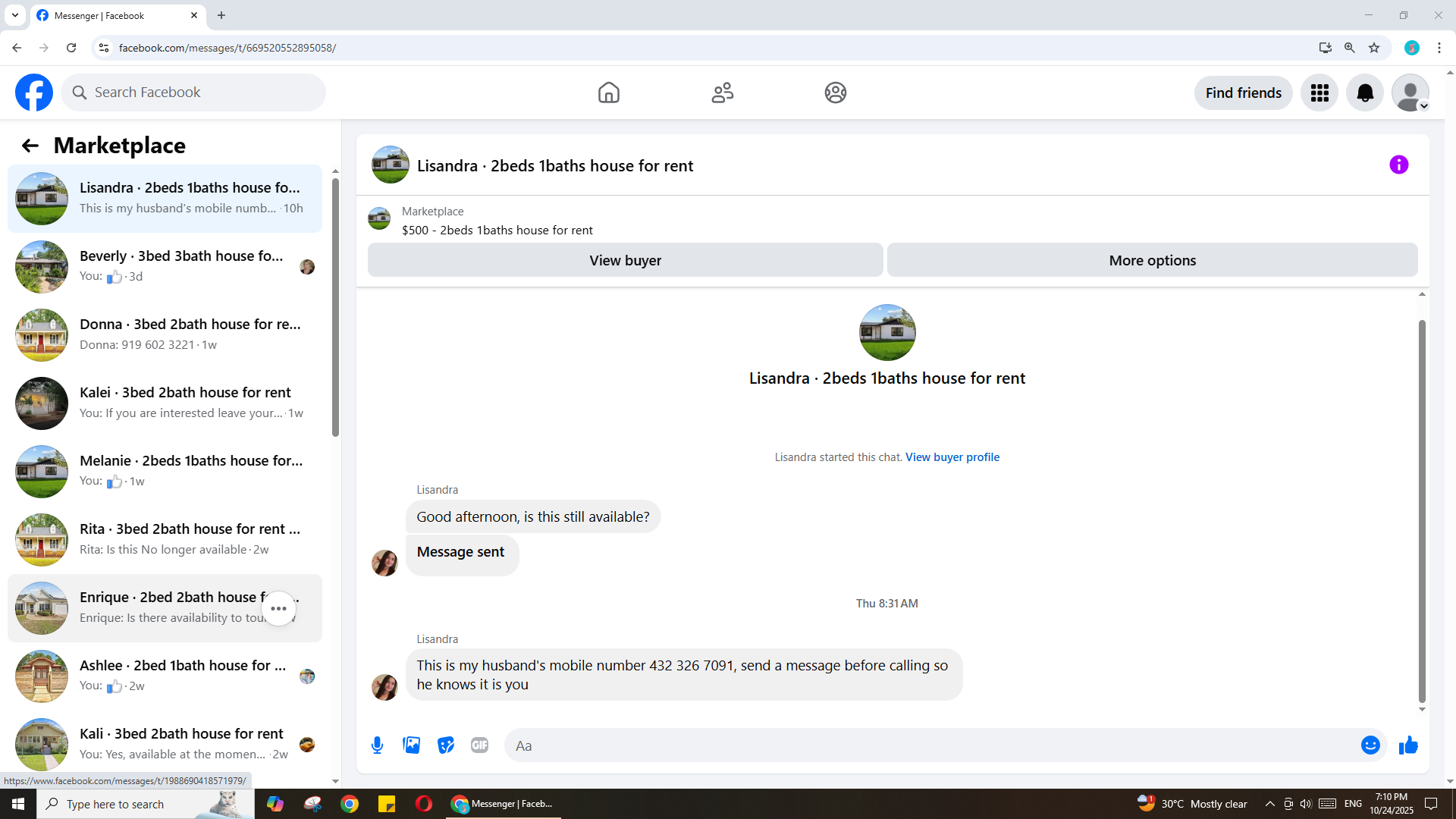Click the View buyer button
Viewport: 1456px width, 819px height.
625,260
